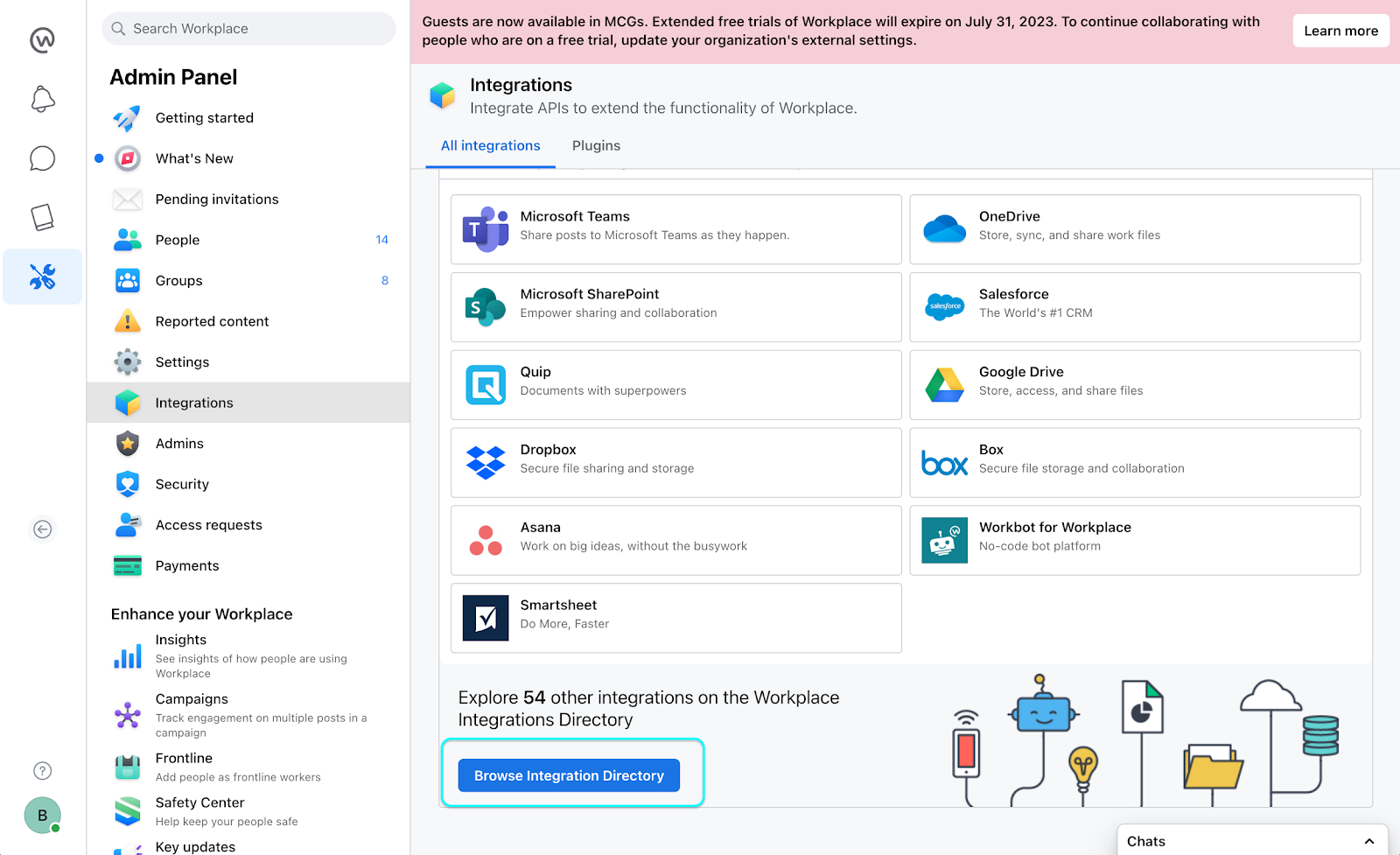Click Learn more in the banner
This screenshot has height=855, width=1400.
point(1340,31)
